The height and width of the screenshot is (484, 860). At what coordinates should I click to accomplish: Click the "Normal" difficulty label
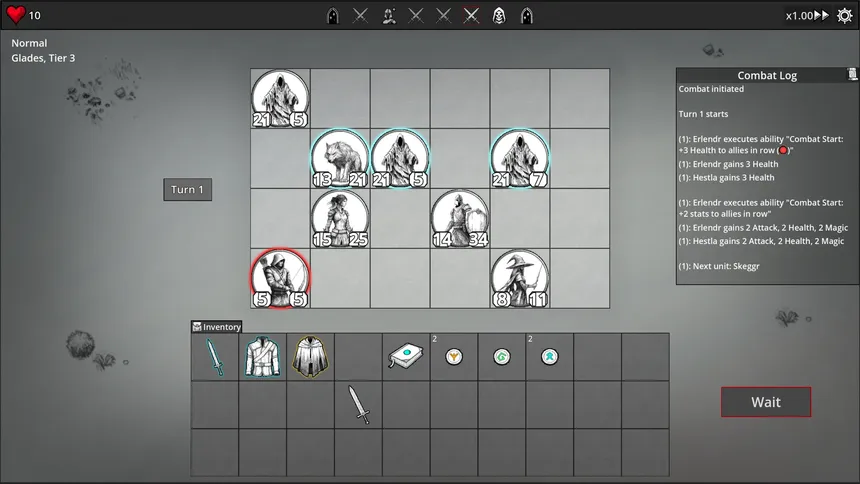click(29, 43)
